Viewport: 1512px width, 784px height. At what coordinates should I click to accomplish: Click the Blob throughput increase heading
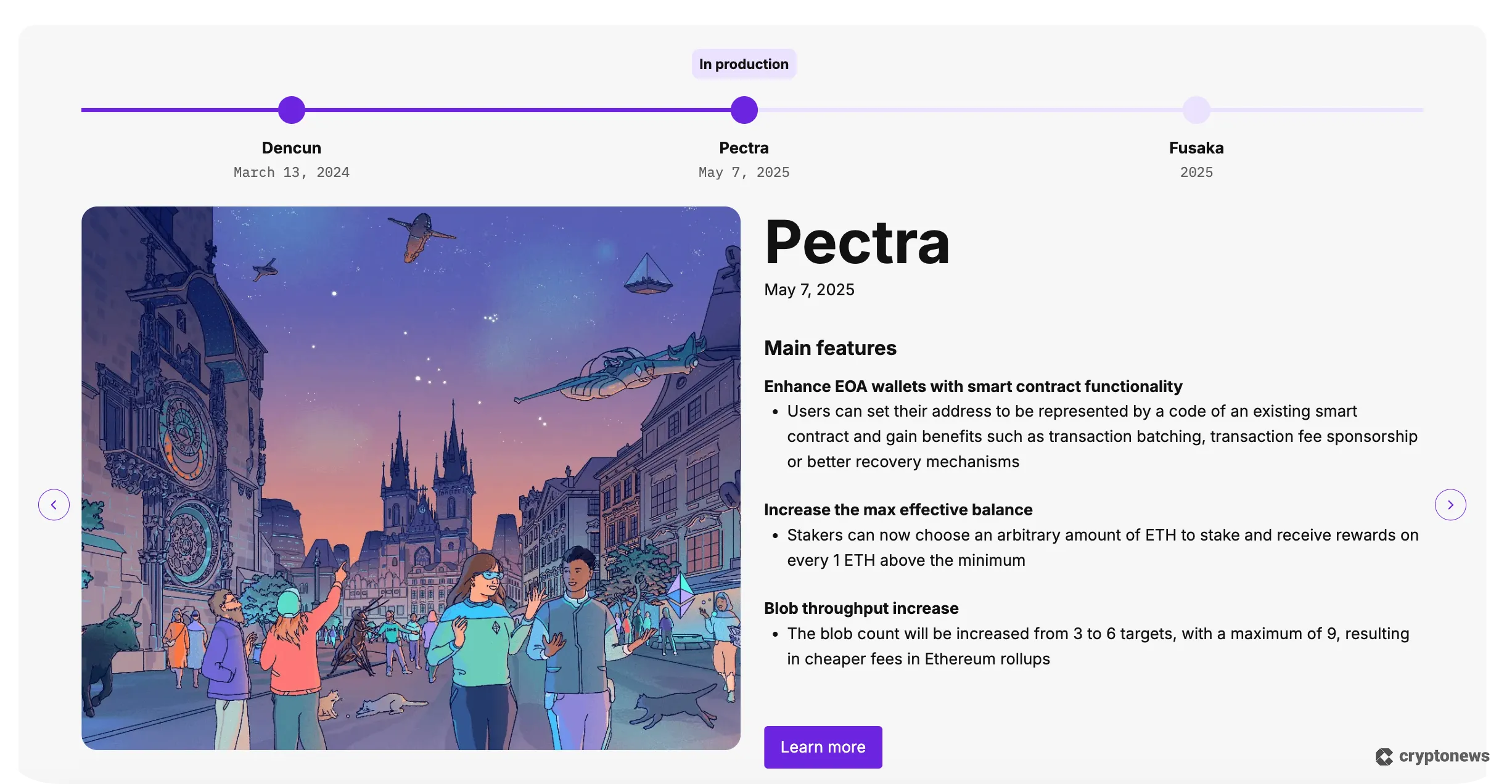coord(861,608)
